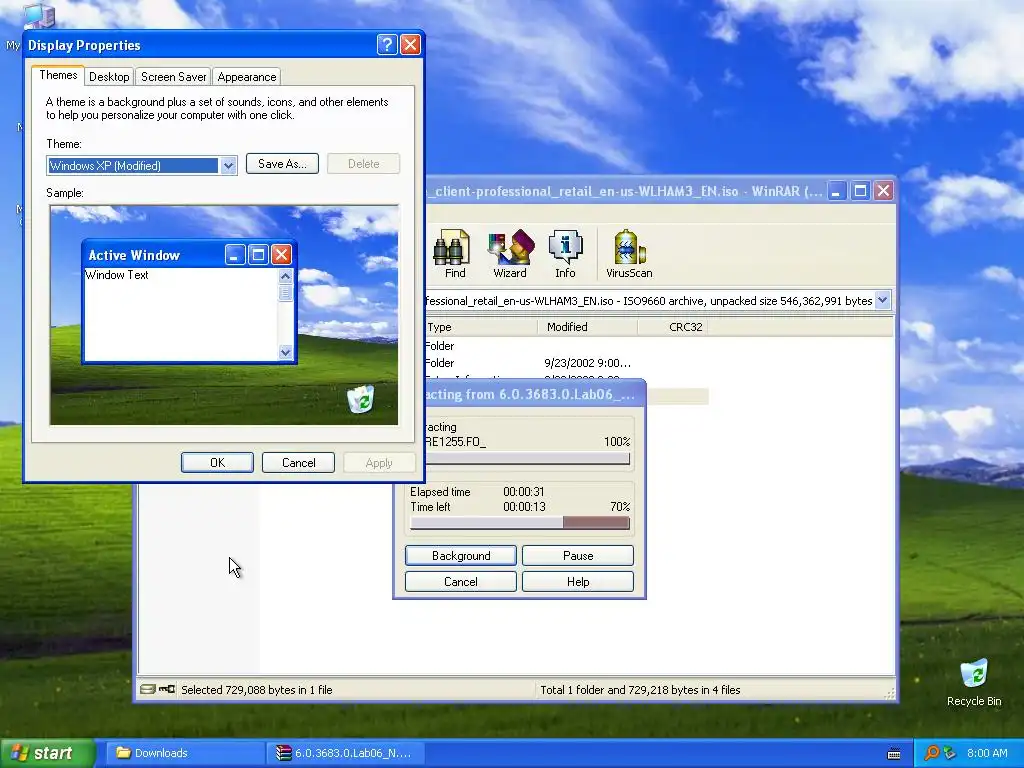Click the key password icon in WinRAR status bar

(167, 689)
